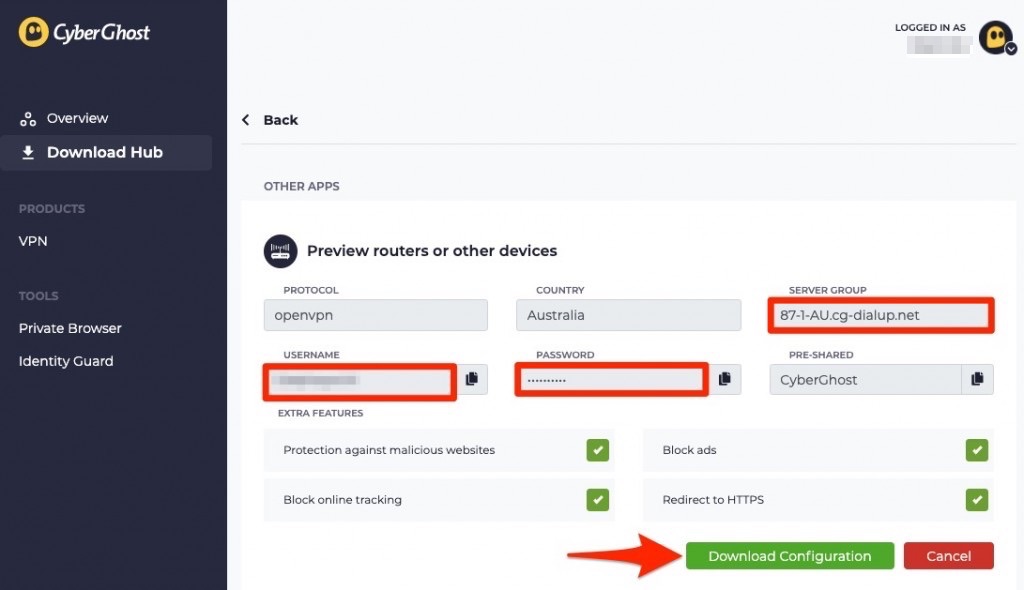Open the account avatar menu
This screenshot has width=1024, height=590.
pyautogui.click(x=997, y=38)
